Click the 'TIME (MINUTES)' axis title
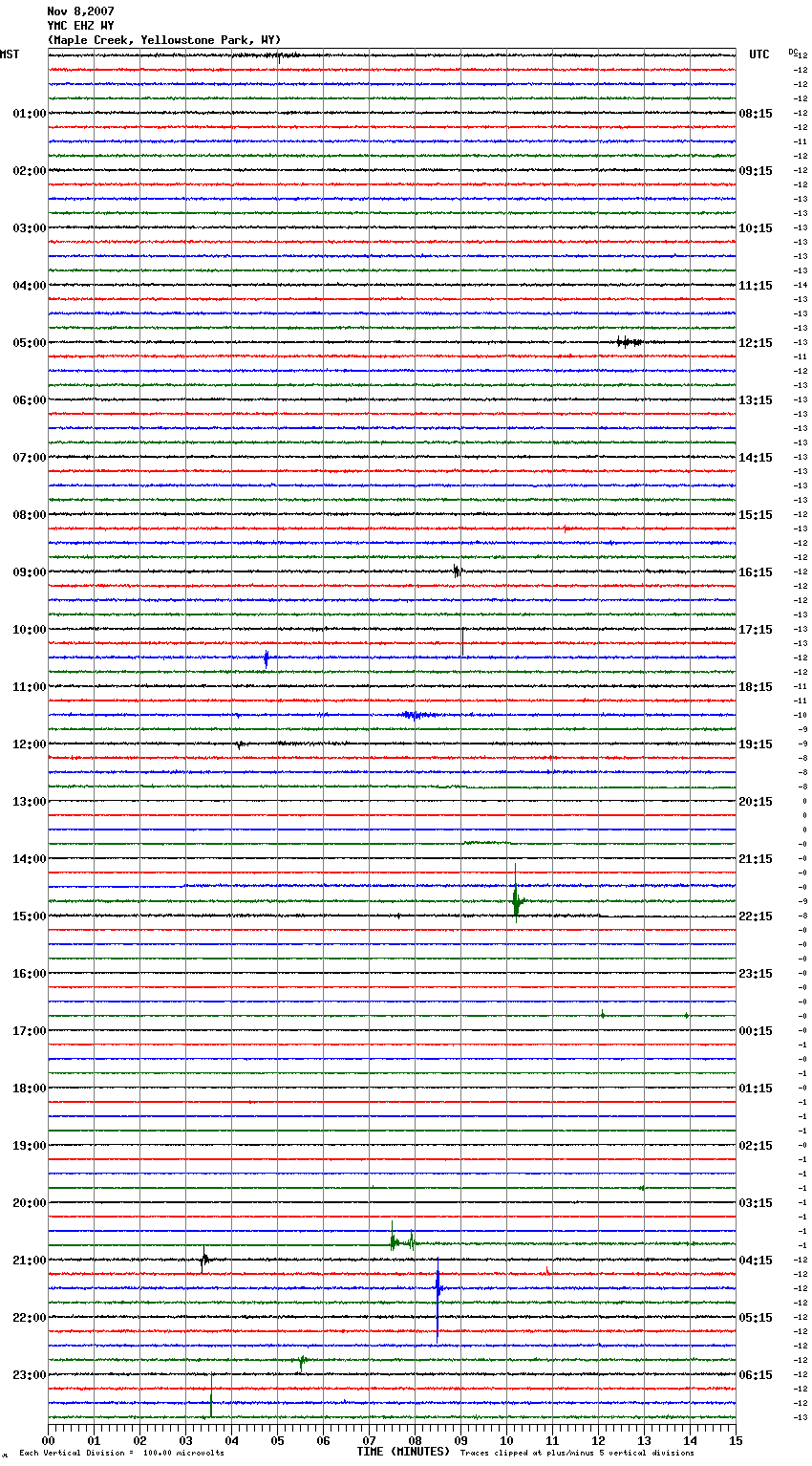Image resolution: width=812 pixels, height=1466 pixels. [x=403, y=1452]
